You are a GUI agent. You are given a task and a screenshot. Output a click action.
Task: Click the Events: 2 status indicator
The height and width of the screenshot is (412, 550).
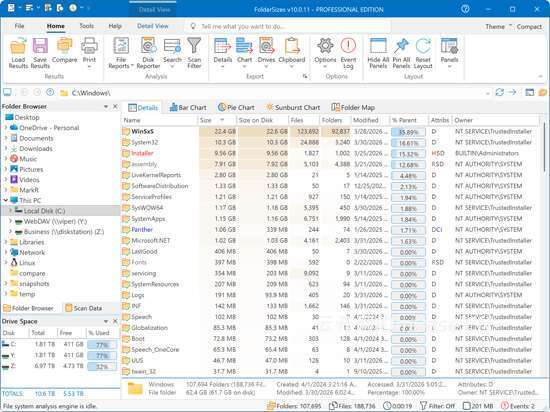tap(518, 406)
